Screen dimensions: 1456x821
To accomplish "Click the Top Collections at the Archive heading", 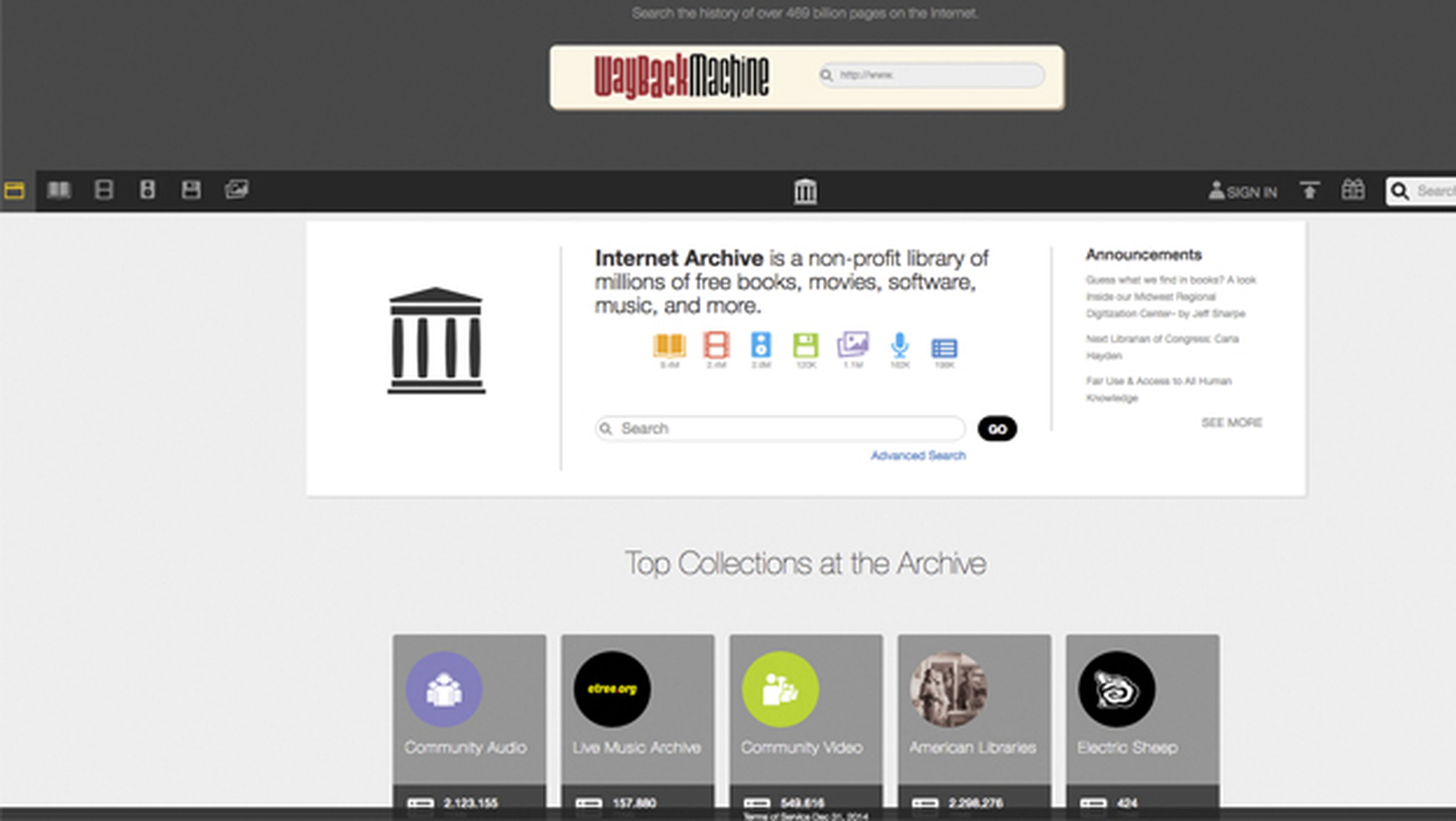I will [805, 563].
